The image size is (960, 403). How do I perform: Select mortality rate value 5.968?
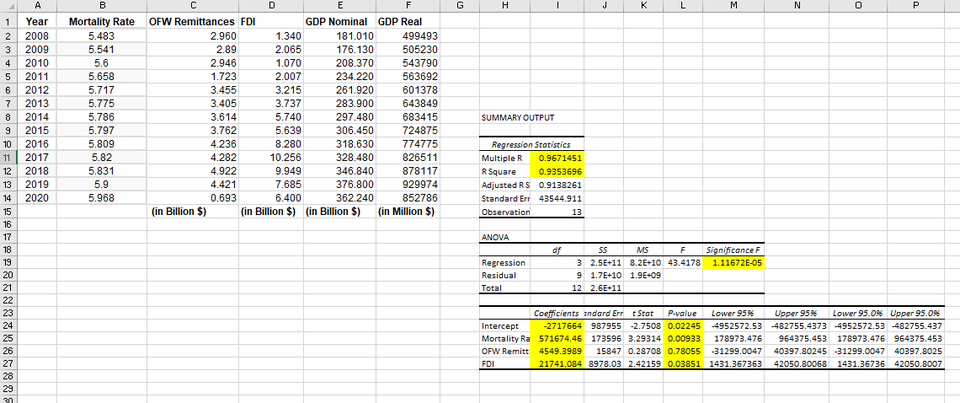coord(102,198)
